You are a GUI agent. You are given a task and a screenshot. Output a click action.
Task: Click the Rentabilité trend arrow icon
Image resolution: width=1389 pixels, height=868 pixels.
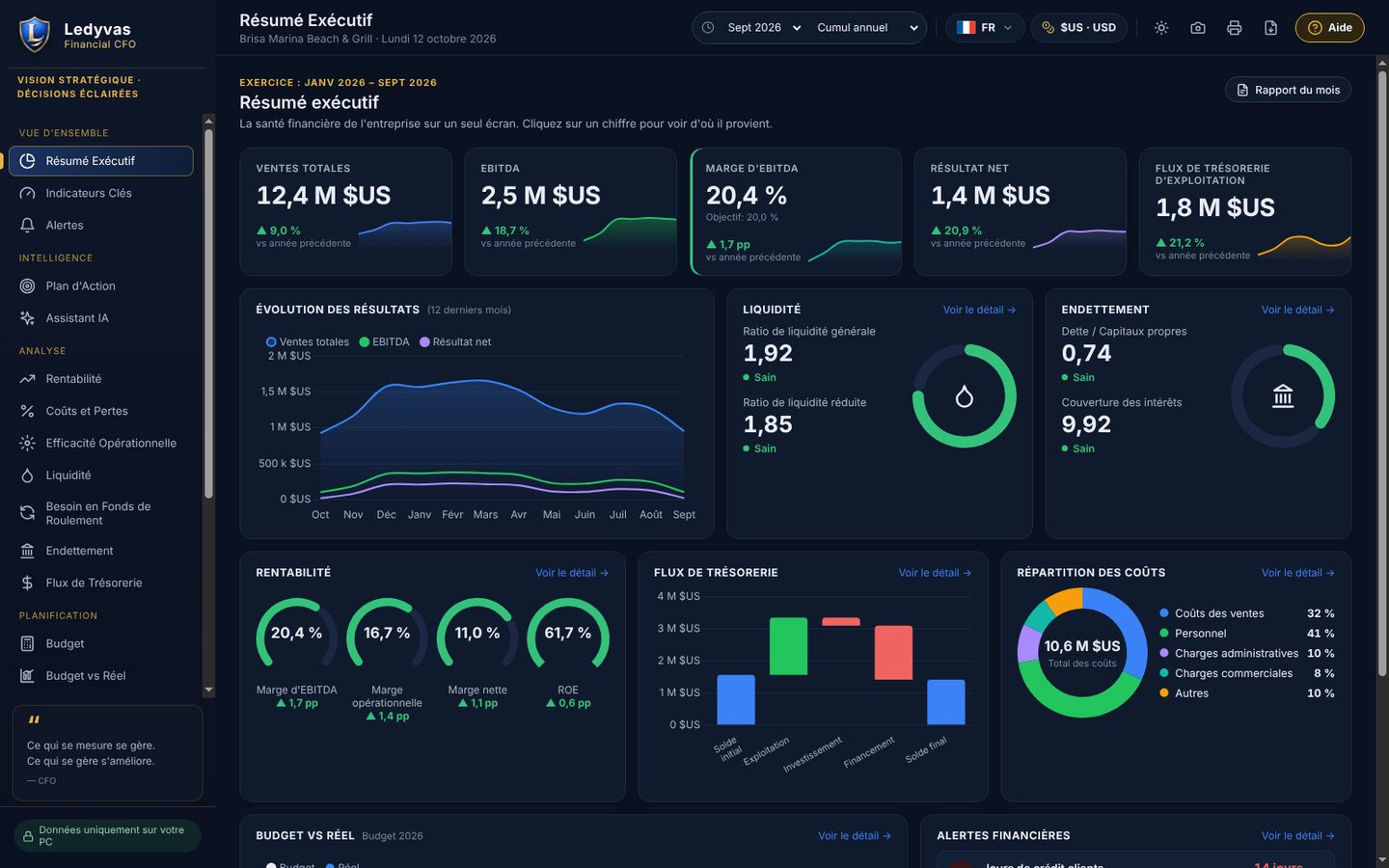coord(27,379)
